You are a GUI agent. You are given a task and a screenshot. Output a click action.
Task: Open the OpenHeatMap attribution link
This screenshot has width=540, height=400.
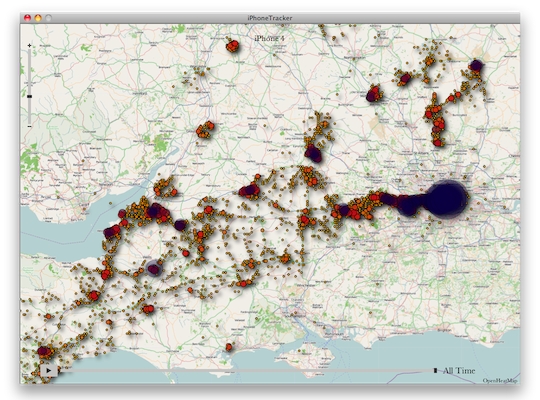pyautogui.click(x=500, y=381)
